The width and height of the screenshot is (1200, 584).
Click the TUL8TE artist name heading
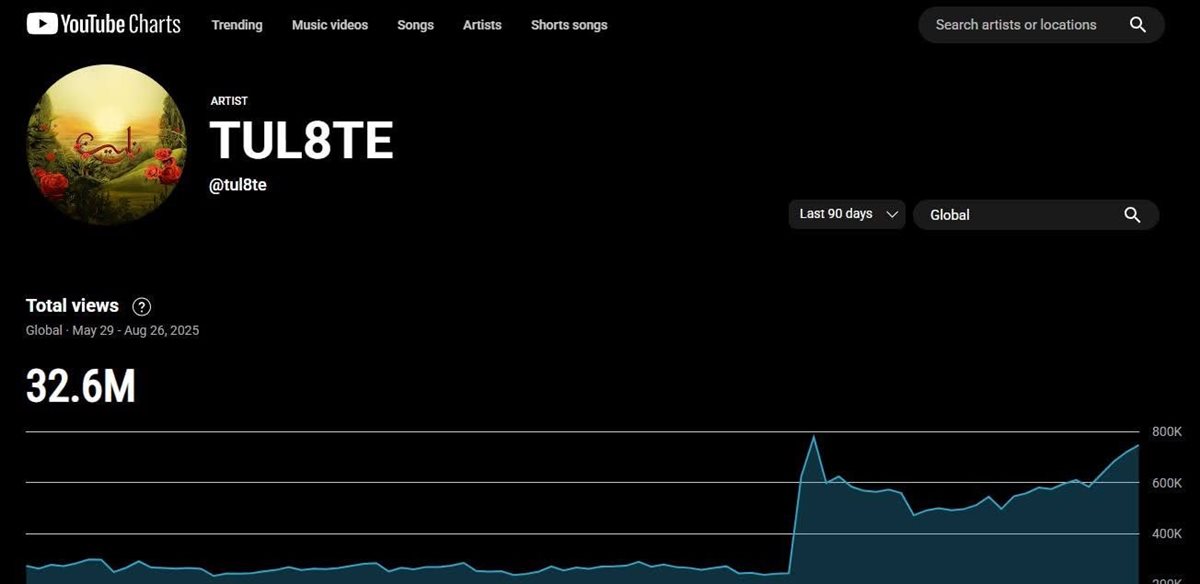[x=301, y=142]
